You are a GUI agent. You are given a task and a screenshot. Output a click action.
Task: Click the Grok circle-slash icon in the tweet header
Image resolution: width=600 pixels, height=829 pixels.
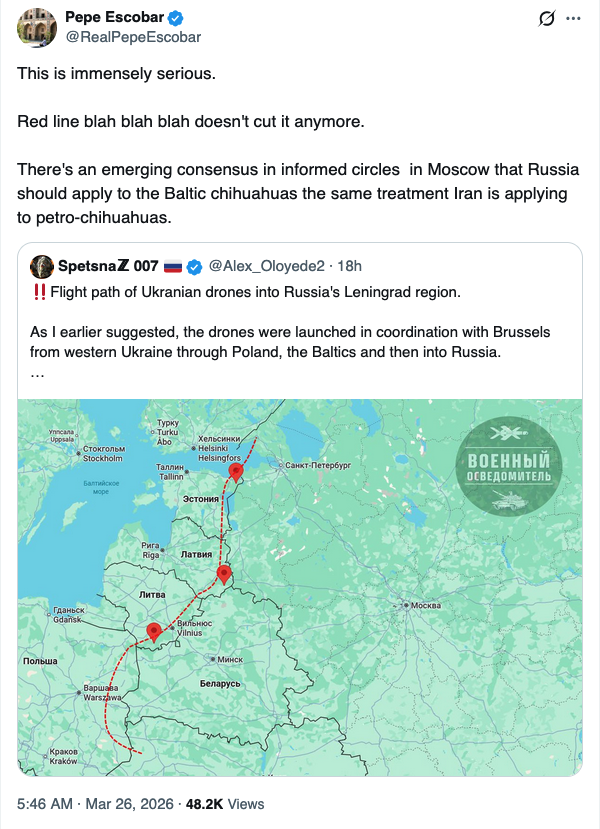(546, 18)
